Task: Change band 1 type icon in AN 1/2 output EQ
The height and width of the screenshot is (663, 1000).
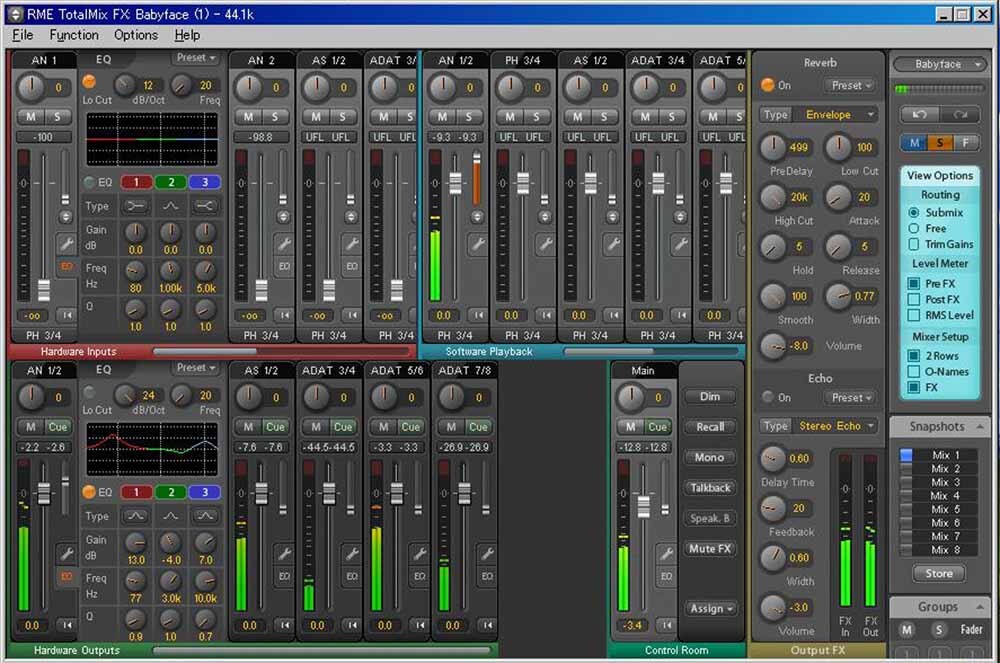Action: [136, 516]
